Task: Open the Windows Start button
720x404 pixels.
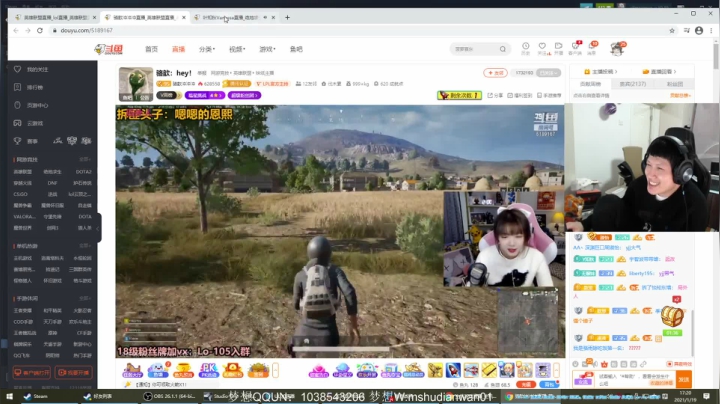Action: click(x=10, y=396)
